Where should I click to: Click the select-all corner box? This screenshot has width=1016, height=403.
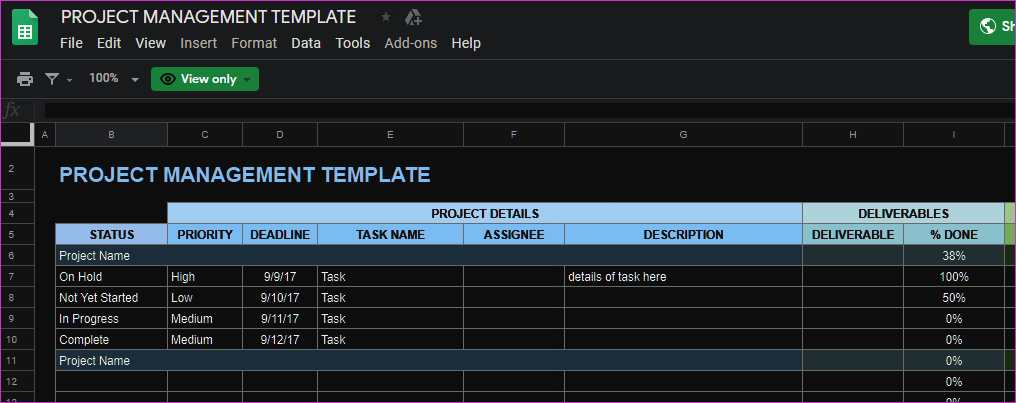point(17,134)
